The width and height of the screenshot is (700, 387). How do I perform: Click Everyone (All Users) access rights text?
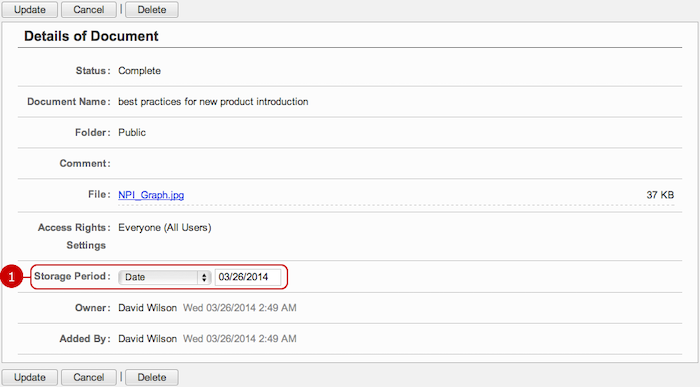point(165,228)
